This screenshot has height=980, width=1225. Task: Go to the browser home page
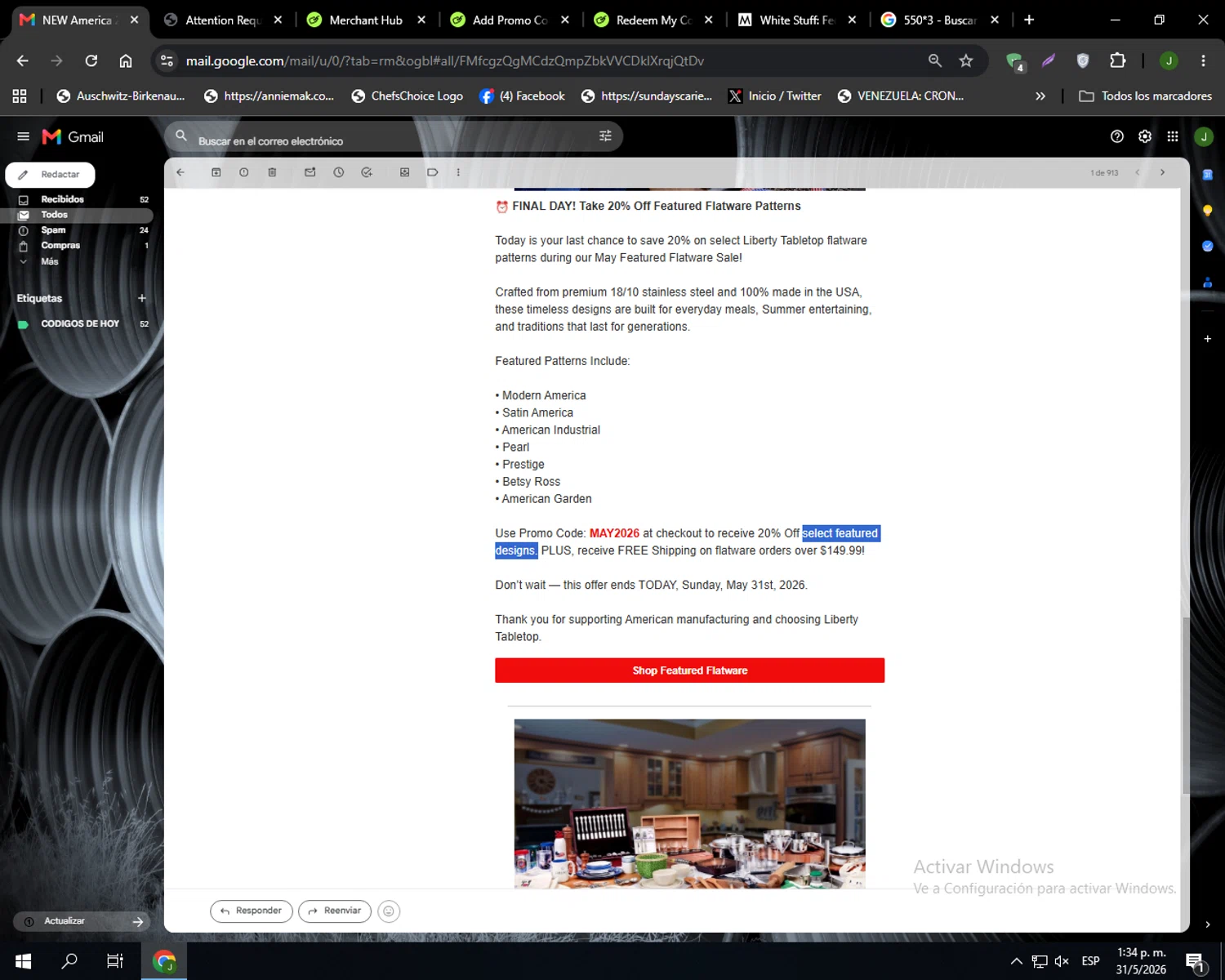[126, 60]
